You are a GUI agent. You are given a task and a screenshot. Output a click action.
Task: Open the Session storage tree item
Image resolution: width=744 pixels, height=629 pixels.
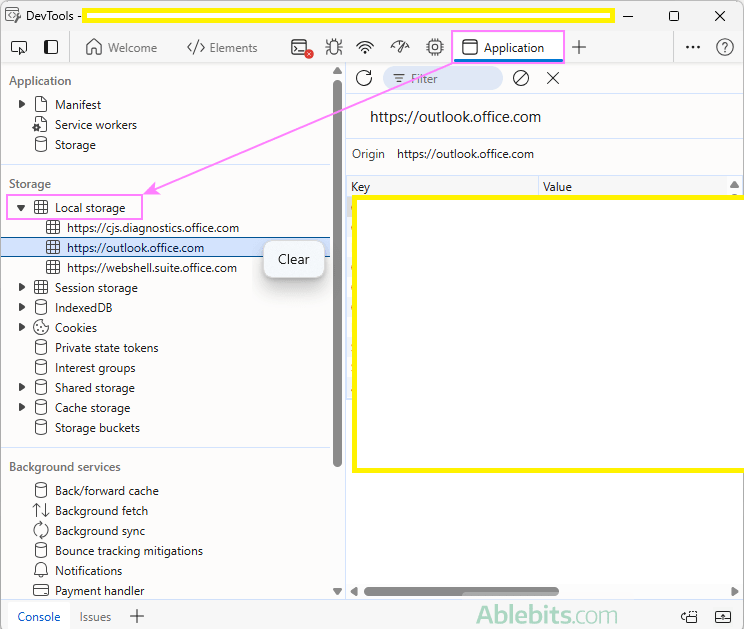[x=96, y=287]
